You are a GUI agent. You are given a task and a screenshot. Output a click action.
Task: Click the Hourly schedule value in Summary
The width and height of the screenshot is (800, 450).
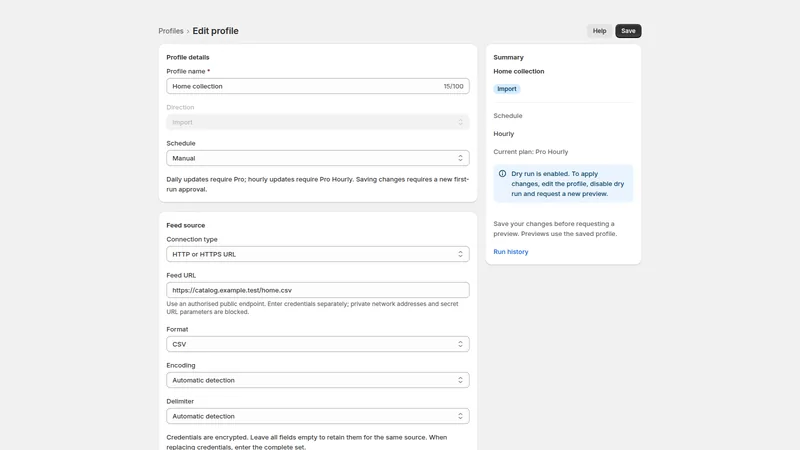point(504,134)
